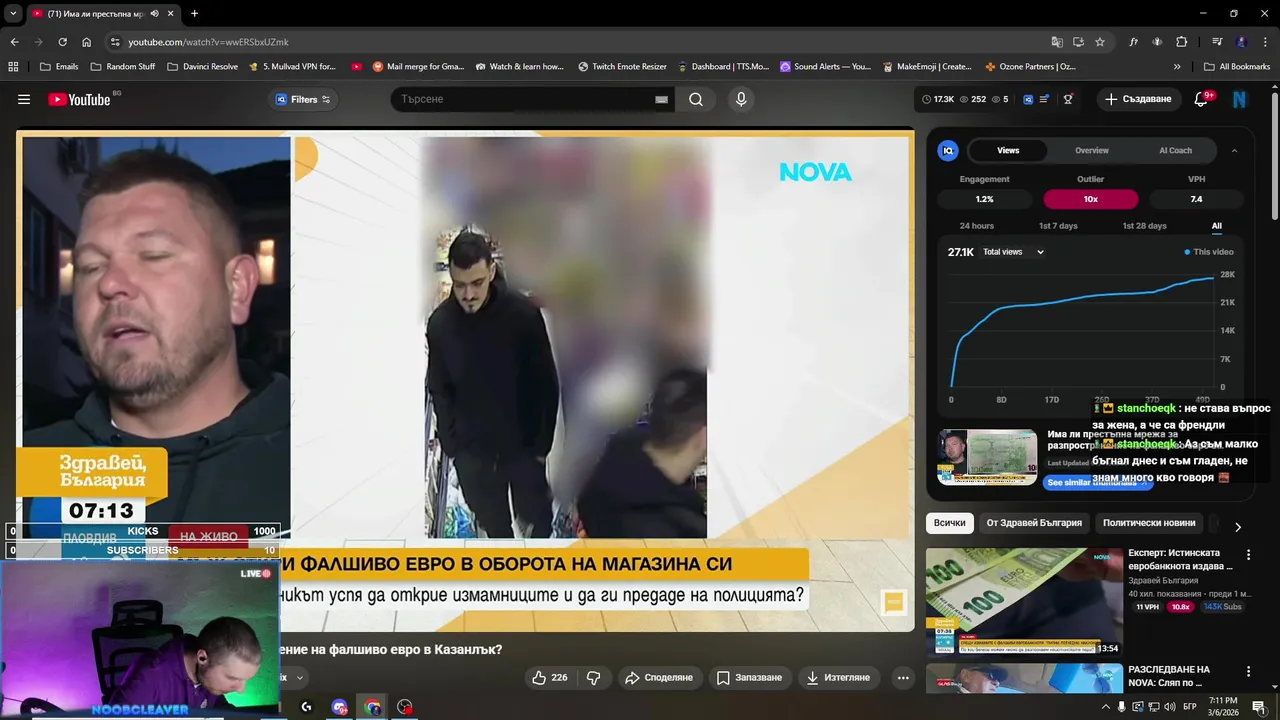Bookmark this page with the star
The image size is (1280, 720).
pyautogui.click(x=1100, y=42)
